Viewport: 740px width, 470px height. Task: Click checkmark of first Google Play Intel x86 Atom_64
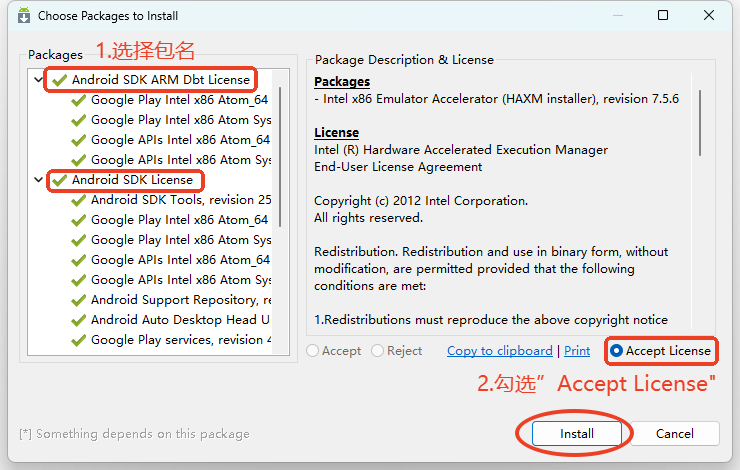coord(78,100)
